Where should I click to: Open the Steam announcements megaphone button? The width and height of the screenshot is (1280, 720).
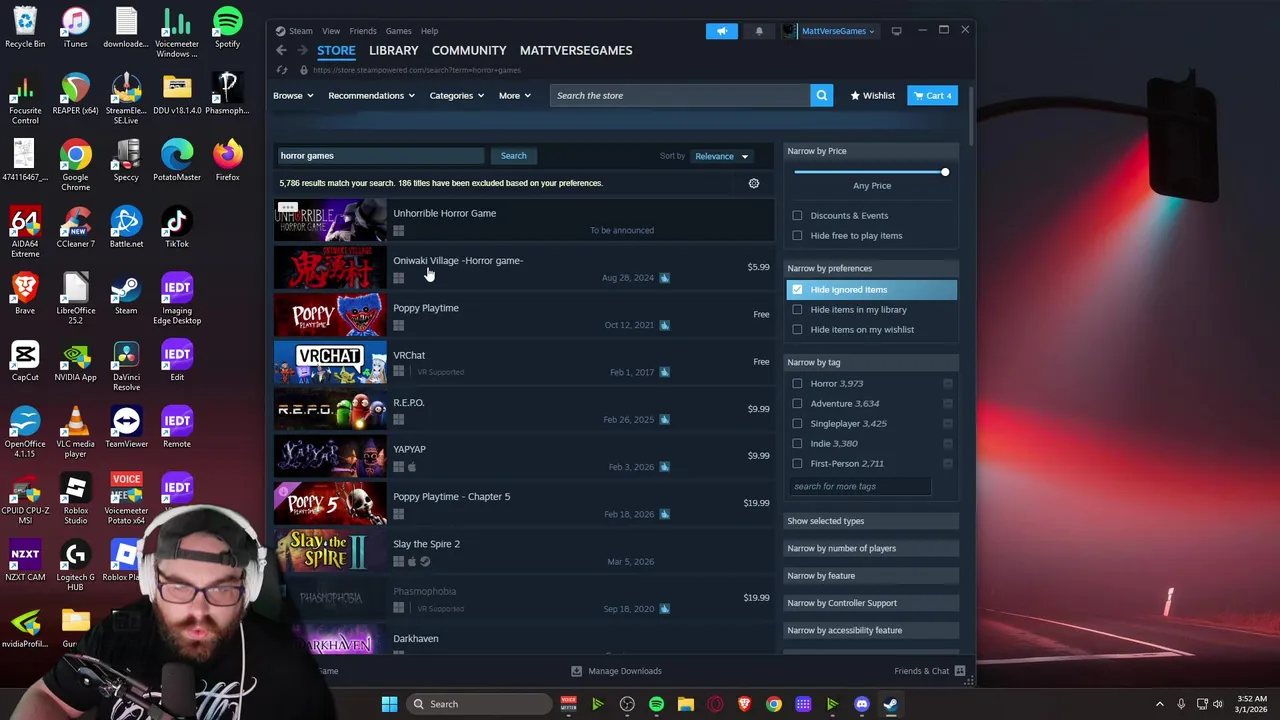click(x=722, y=31)
